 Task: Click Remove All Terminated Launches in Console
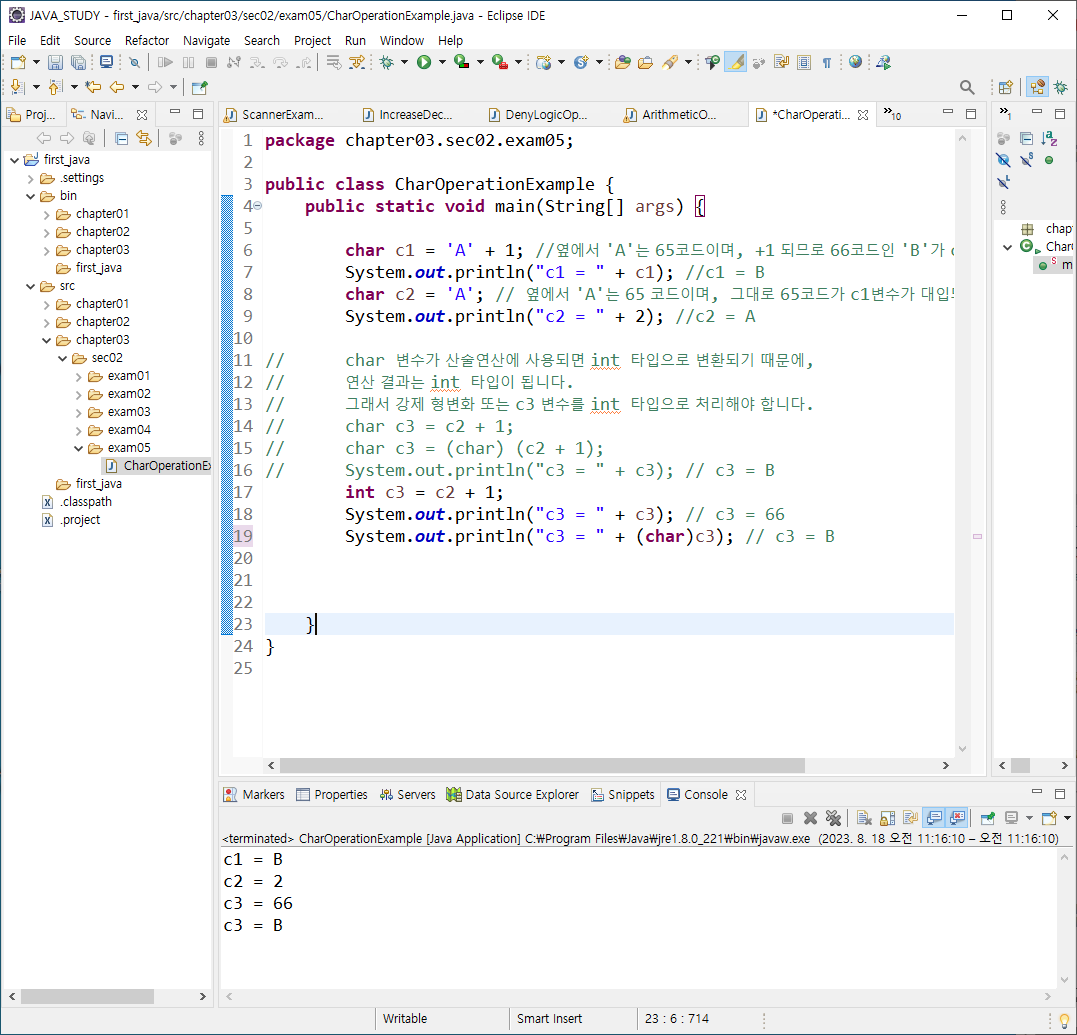point(833,818)
